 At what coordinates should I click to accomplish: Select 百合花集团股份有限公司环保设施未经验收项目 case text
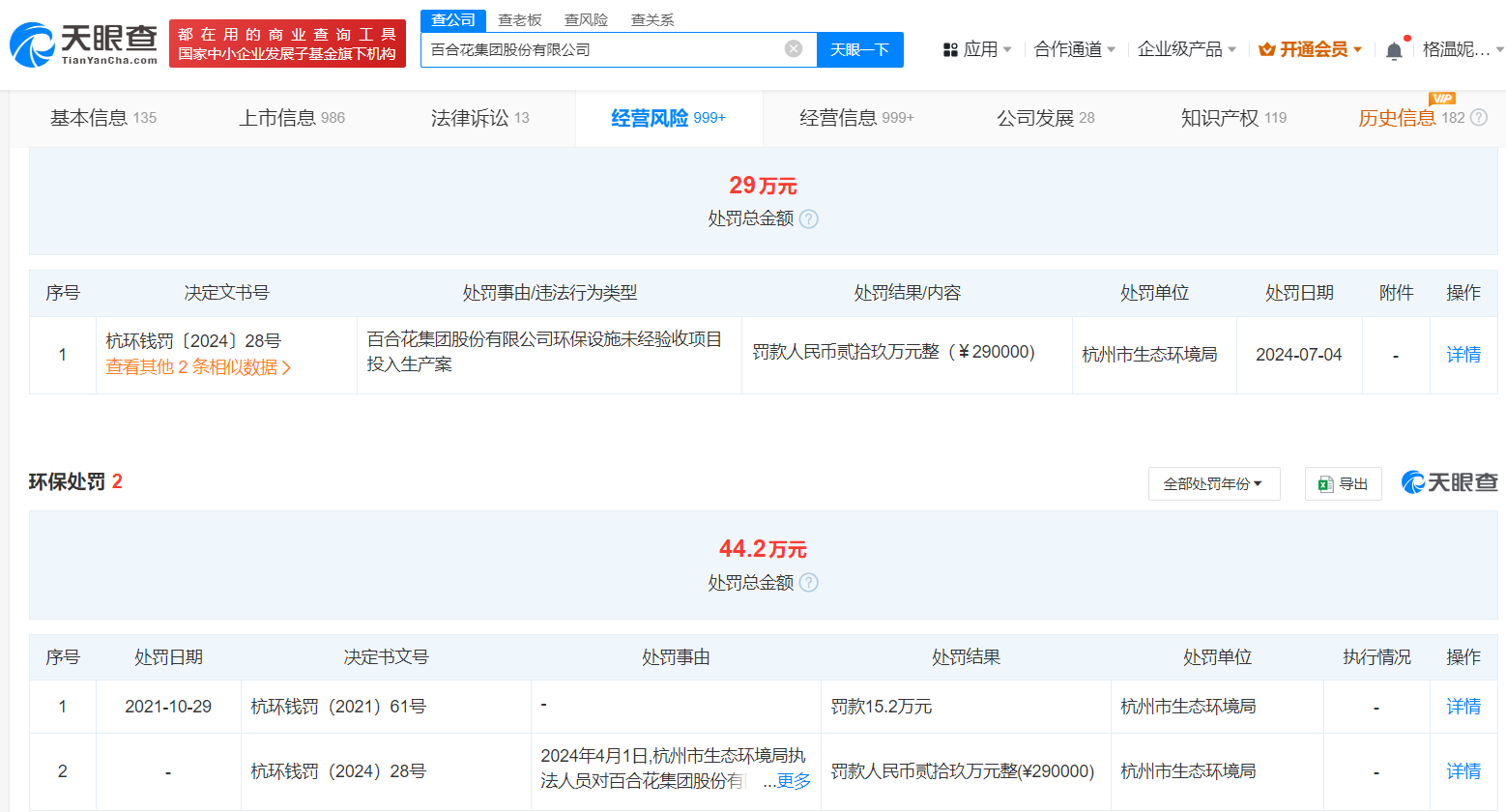point(544,352)
